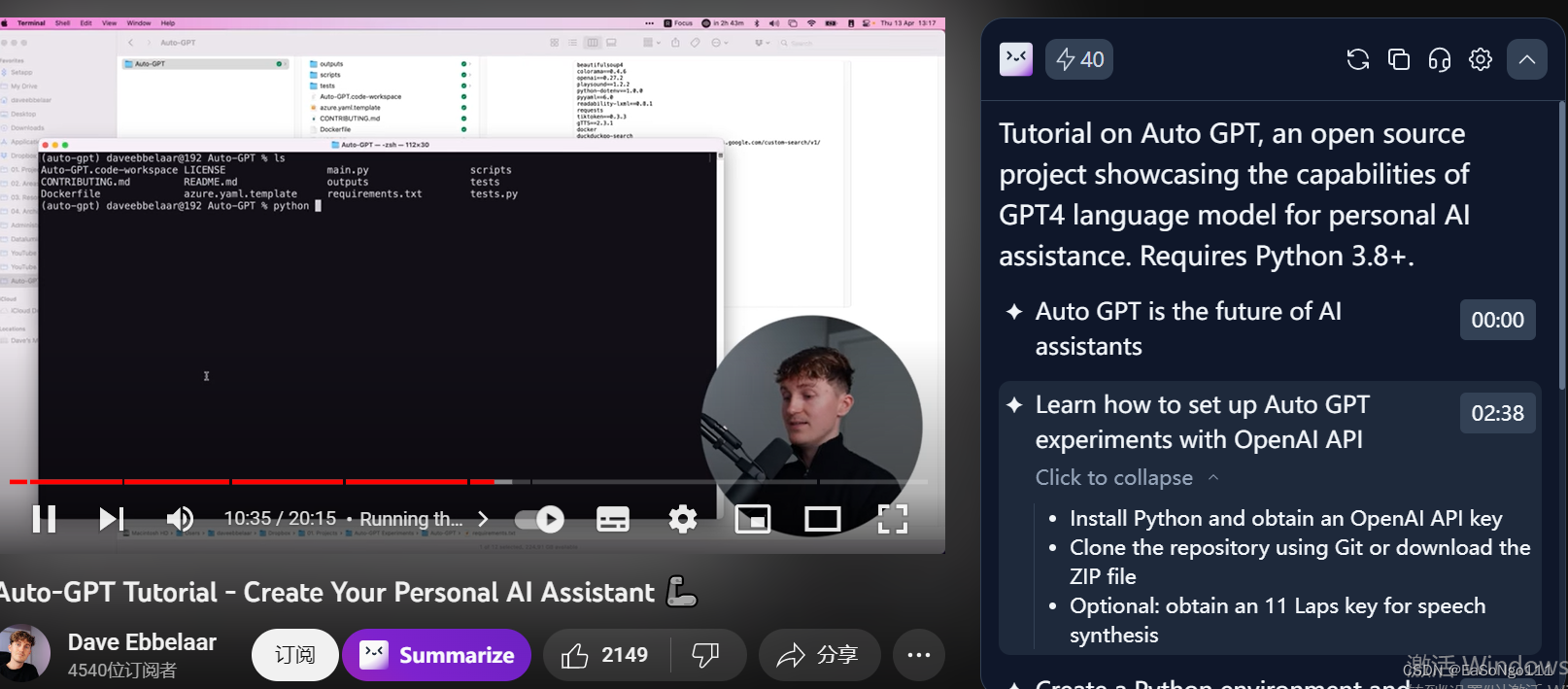Viewport: 1568px width, 689px height.
Task: Enable theater mode
Action: (823, 520)
